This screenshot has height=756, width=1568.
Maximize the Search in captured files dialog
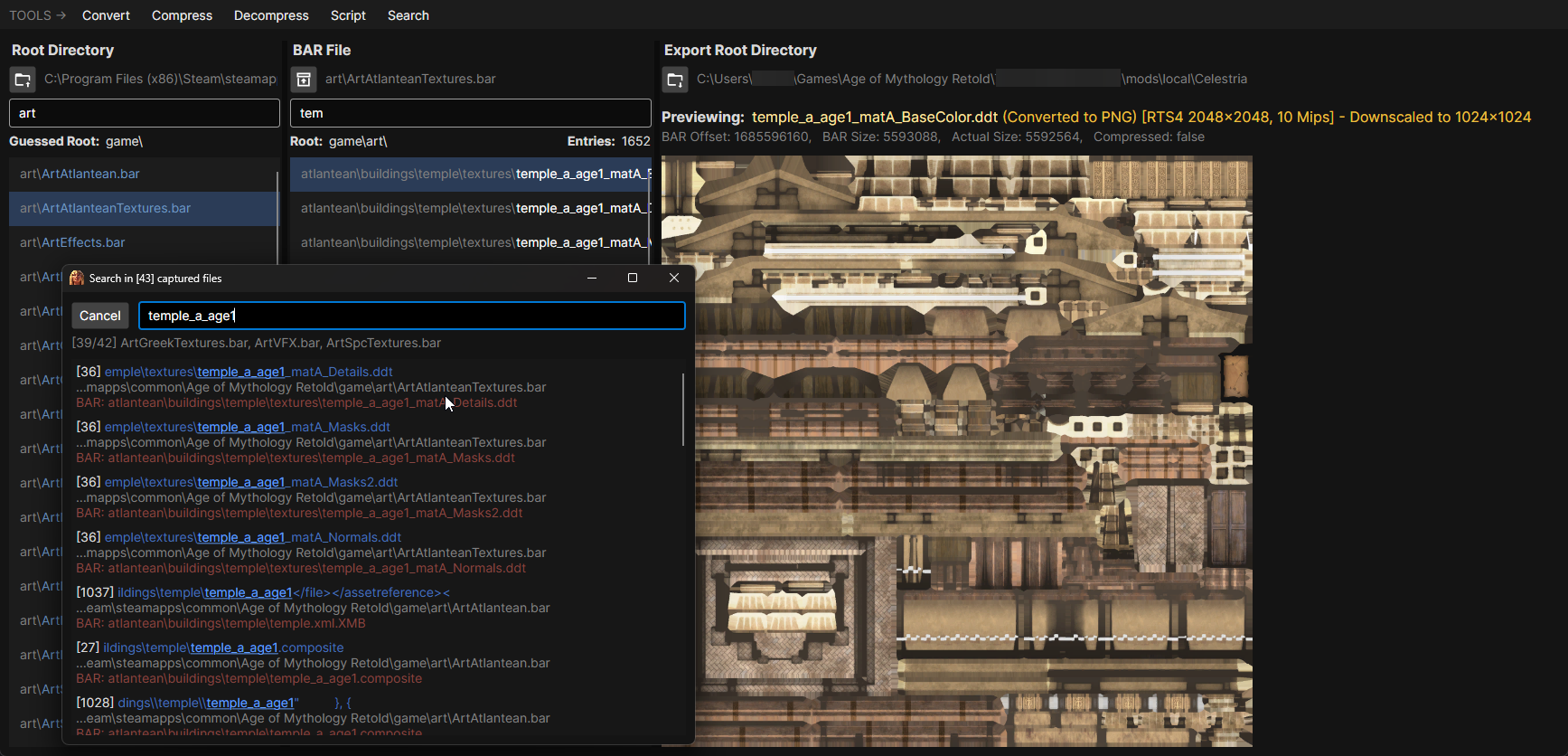pos(633,278)
